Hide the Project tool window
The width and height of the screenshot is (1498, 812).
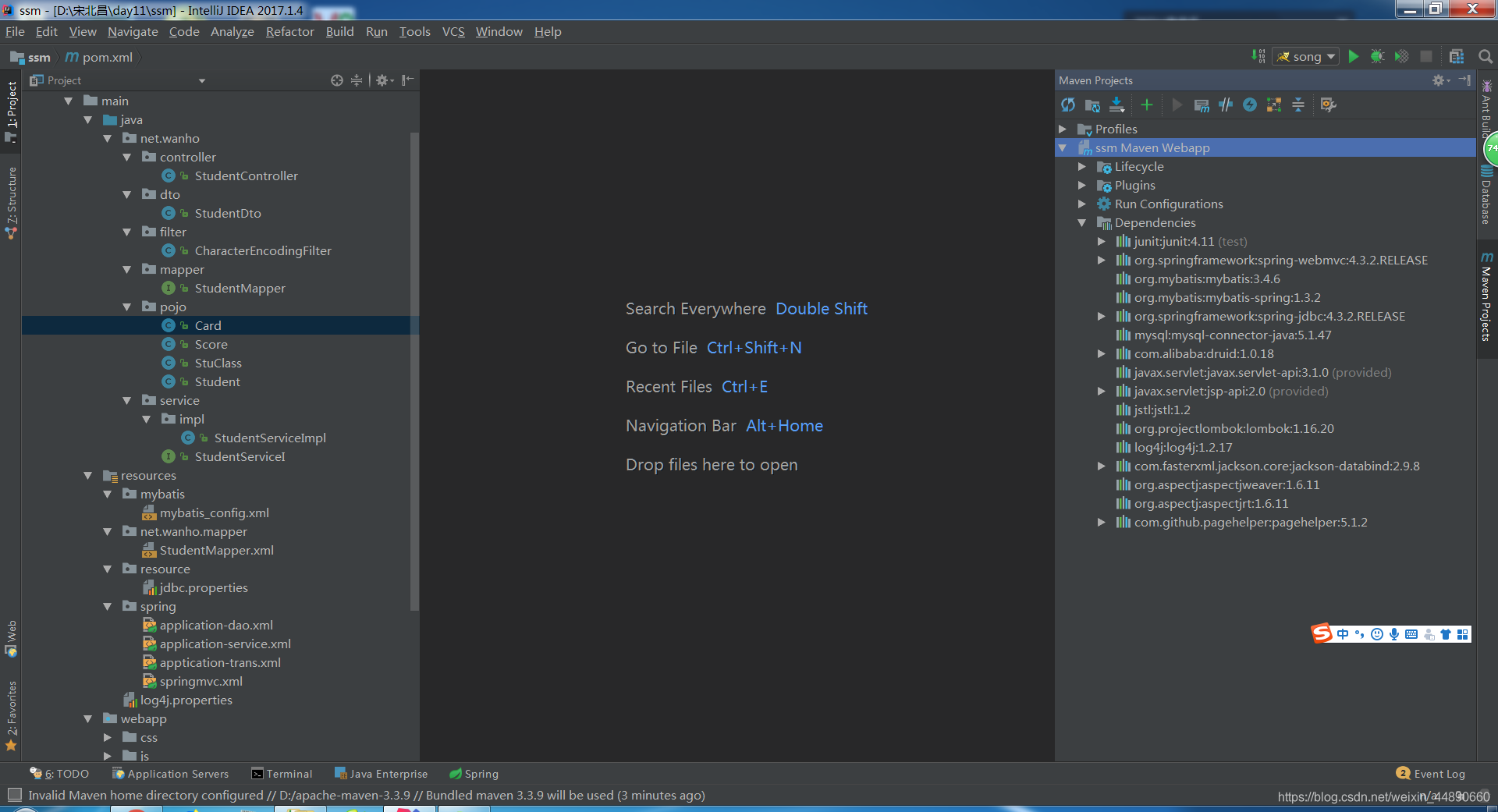click(x=407, y=80)
